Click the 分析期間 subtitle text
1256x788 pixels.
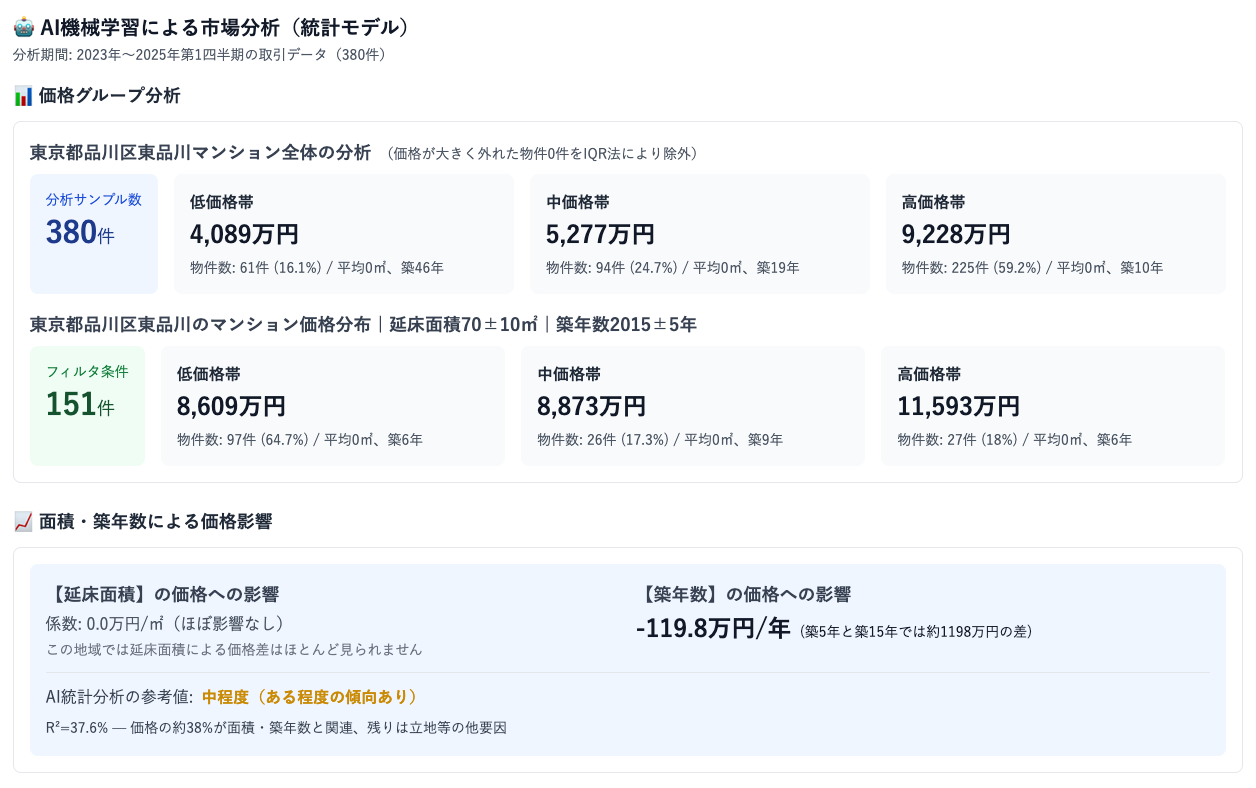click(x=200, y=54)
